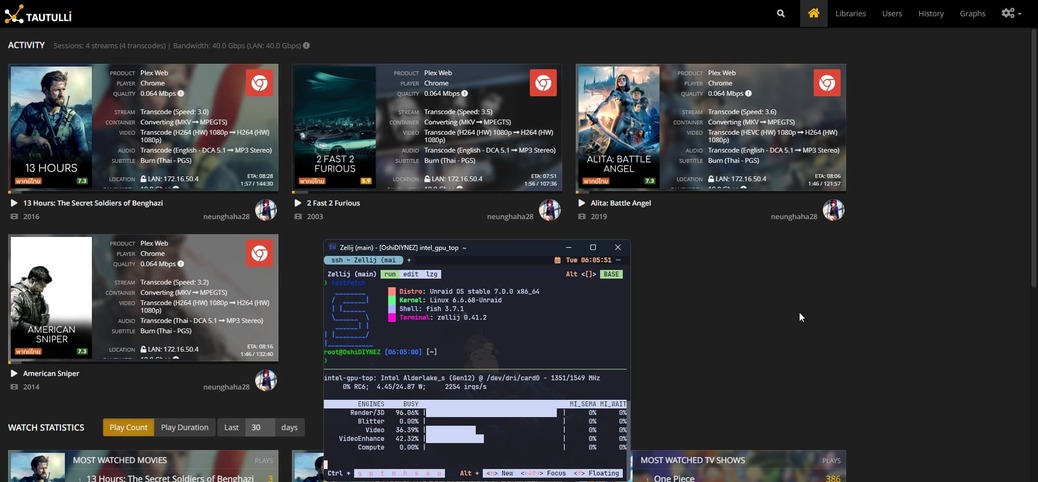Click the Chrome platform icon on American Sniper card
The height and width of the screenshot is (482, 1038).
coord(260,253)
